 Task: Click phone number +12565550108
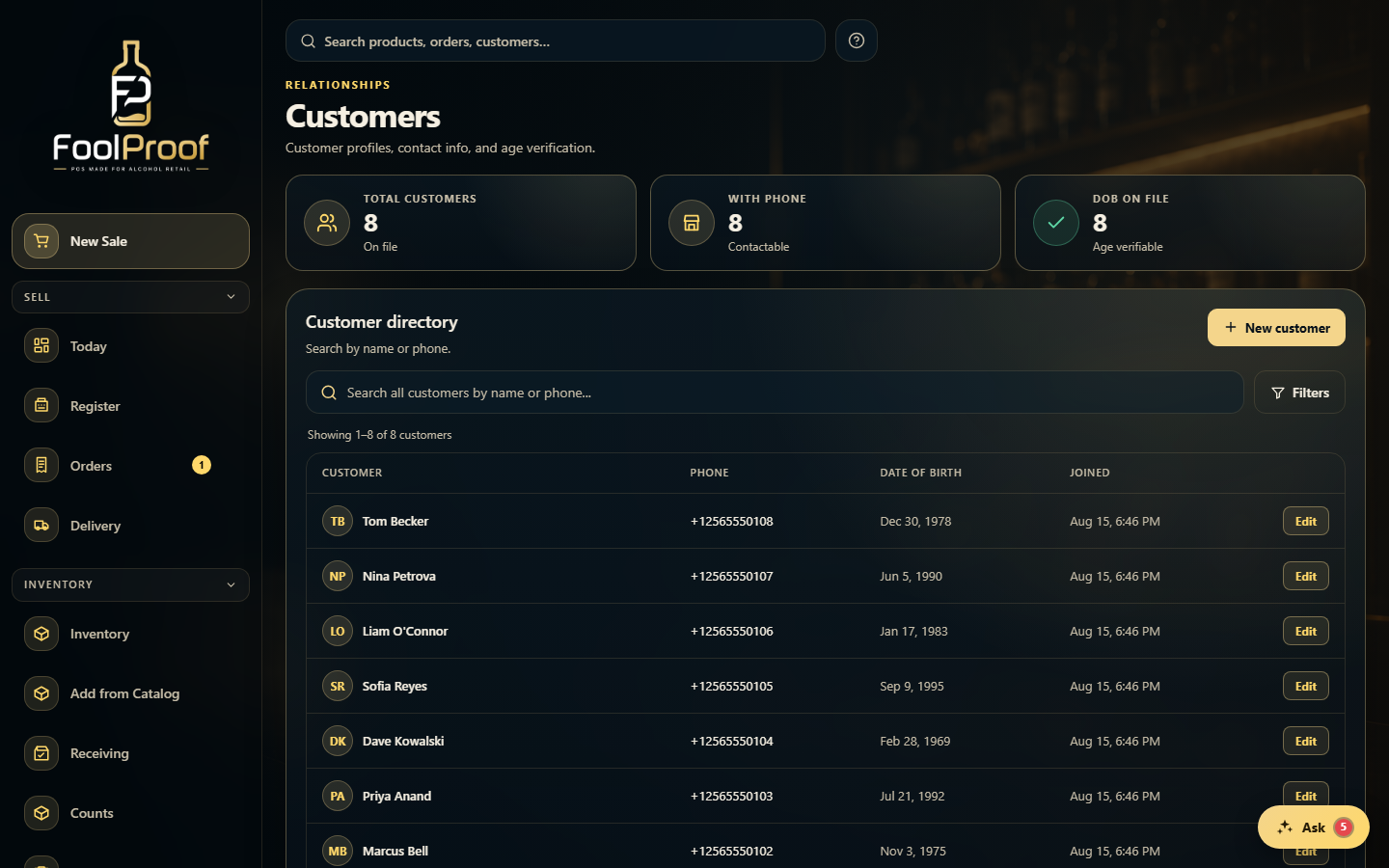click(731, 521)
